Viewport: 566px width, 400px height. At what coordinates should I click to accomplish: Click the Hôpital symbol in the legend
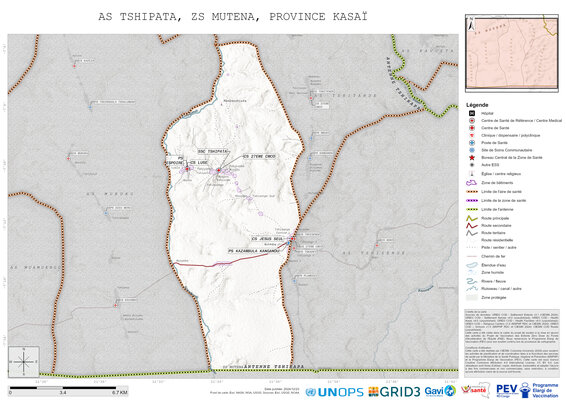[471, 113]
